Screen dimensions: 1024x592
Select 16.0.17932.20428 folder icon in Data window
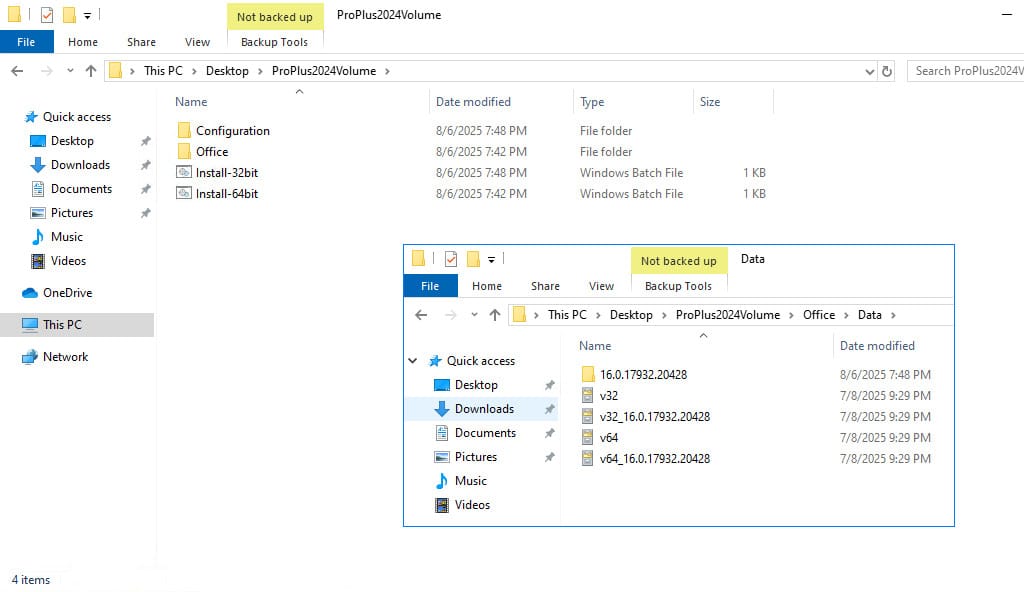click(588, 374)
